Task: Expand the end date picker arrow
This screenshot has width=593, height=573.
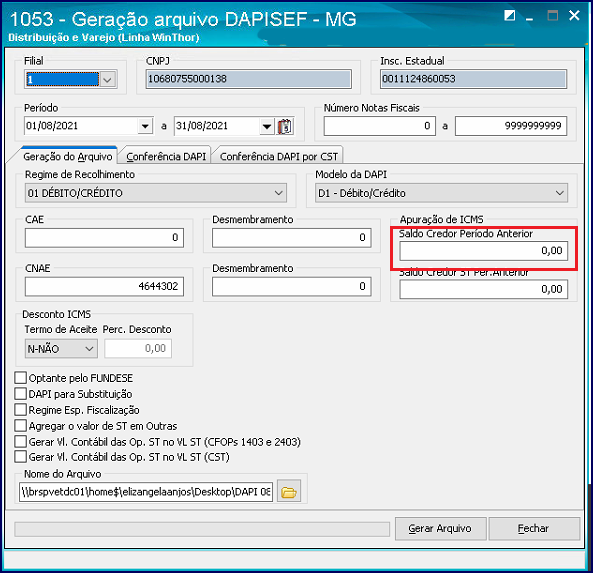Action: point(267,126)
